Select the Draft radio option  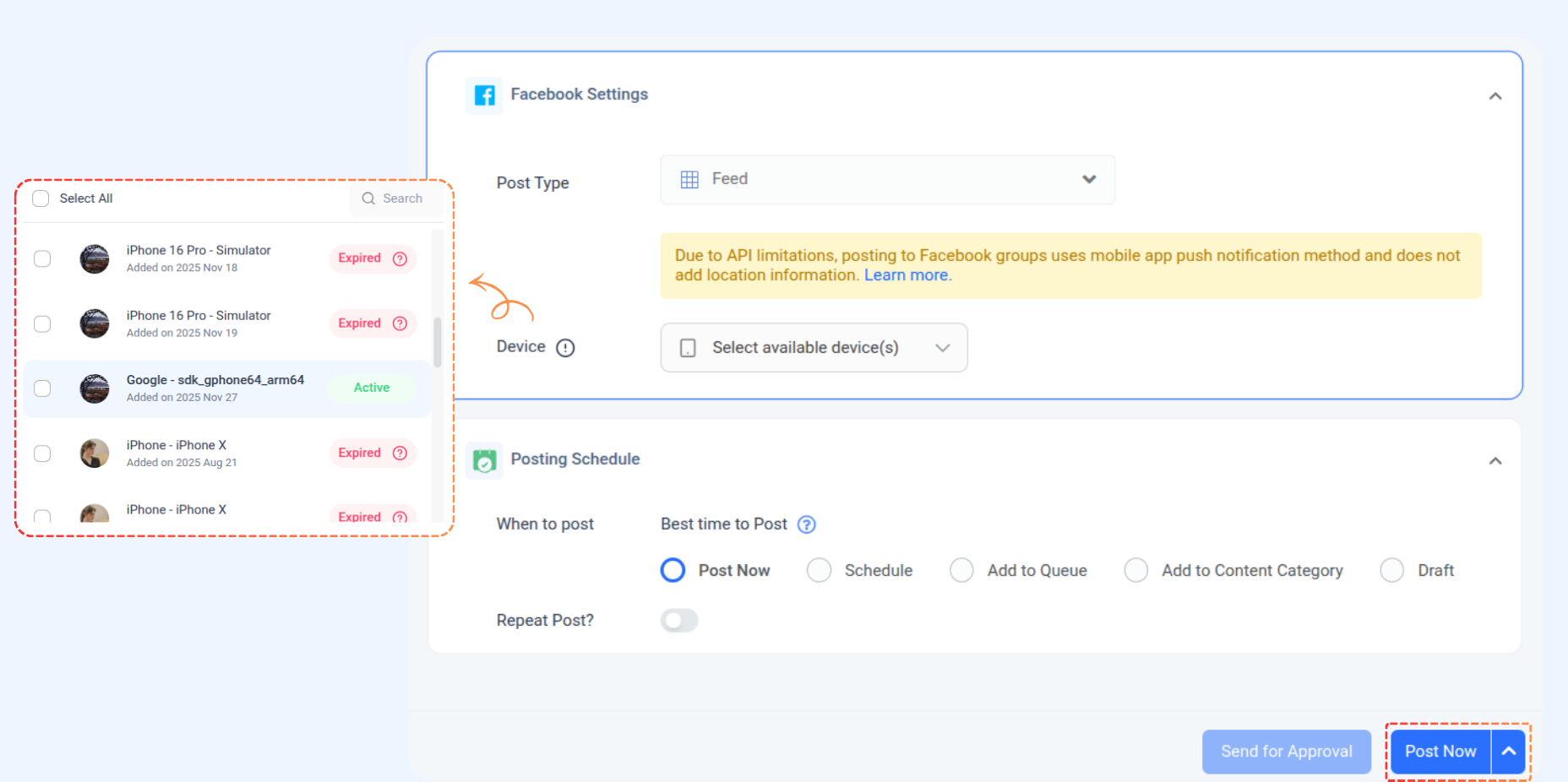pos(1391,570)
